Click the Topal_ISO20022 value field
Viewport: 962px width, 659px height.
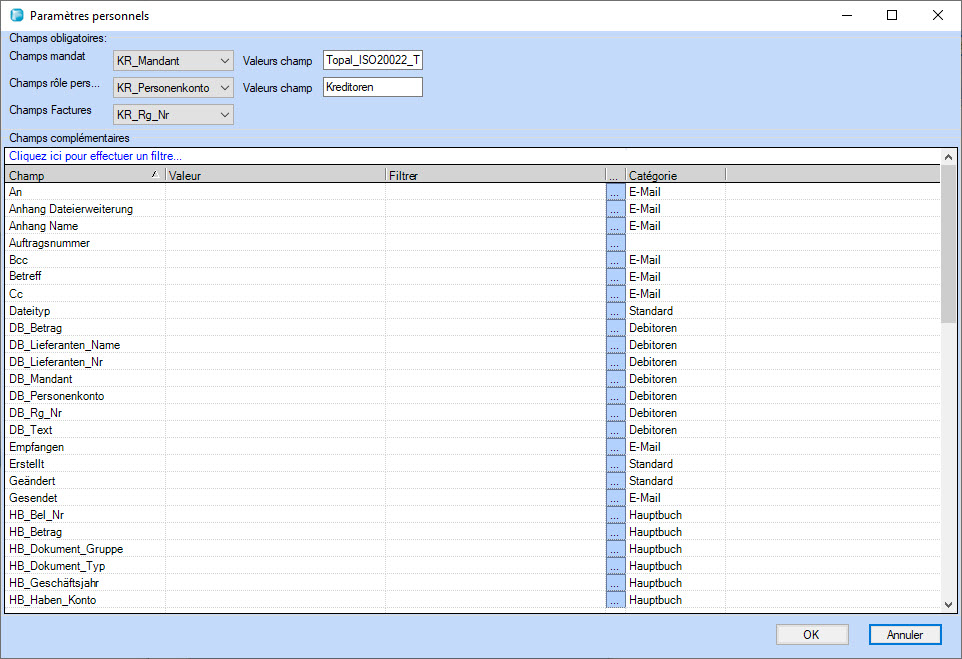[373, 62]
